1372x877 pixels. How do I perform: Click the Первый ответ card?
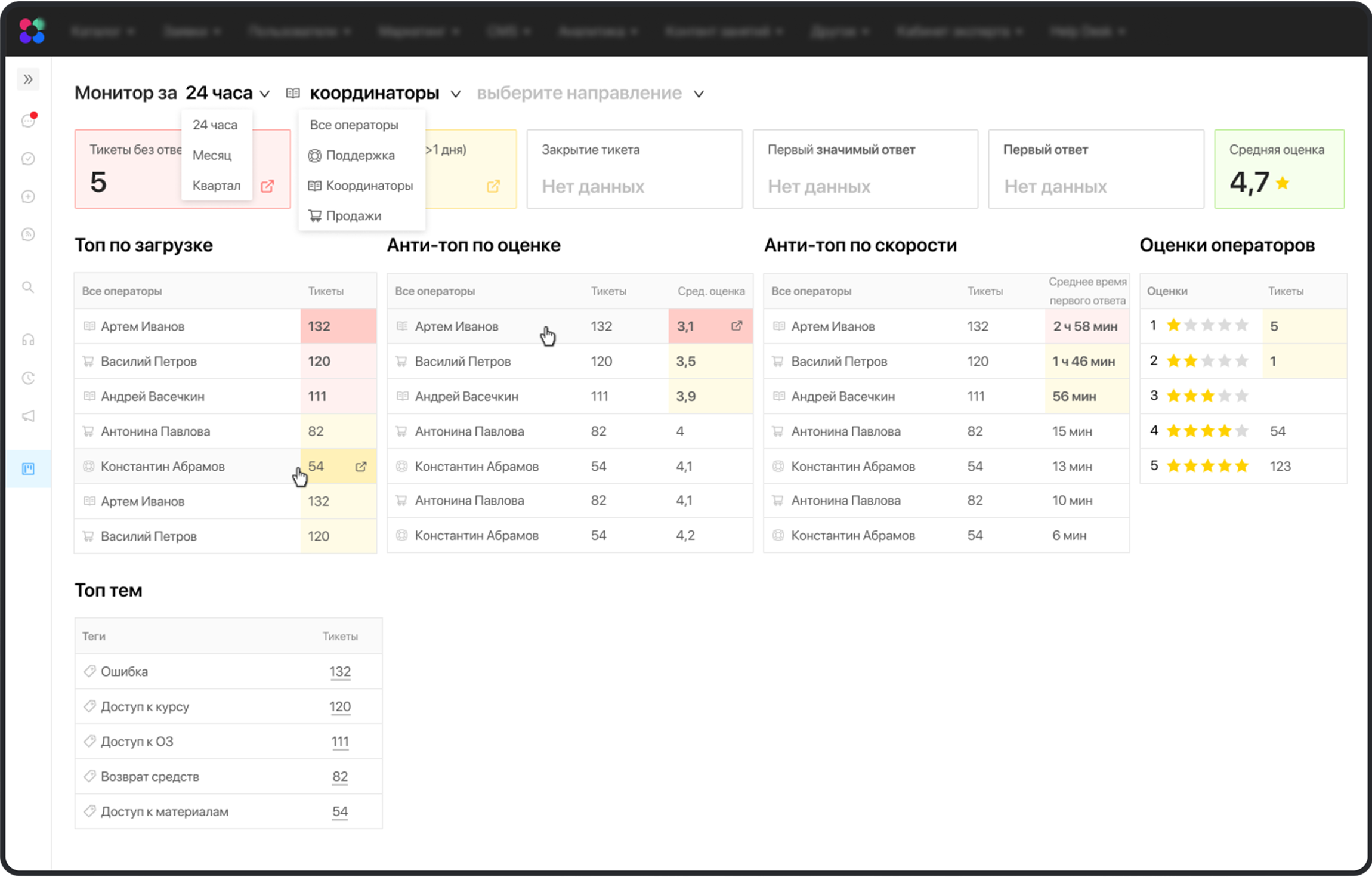[x=1096, y=169]
